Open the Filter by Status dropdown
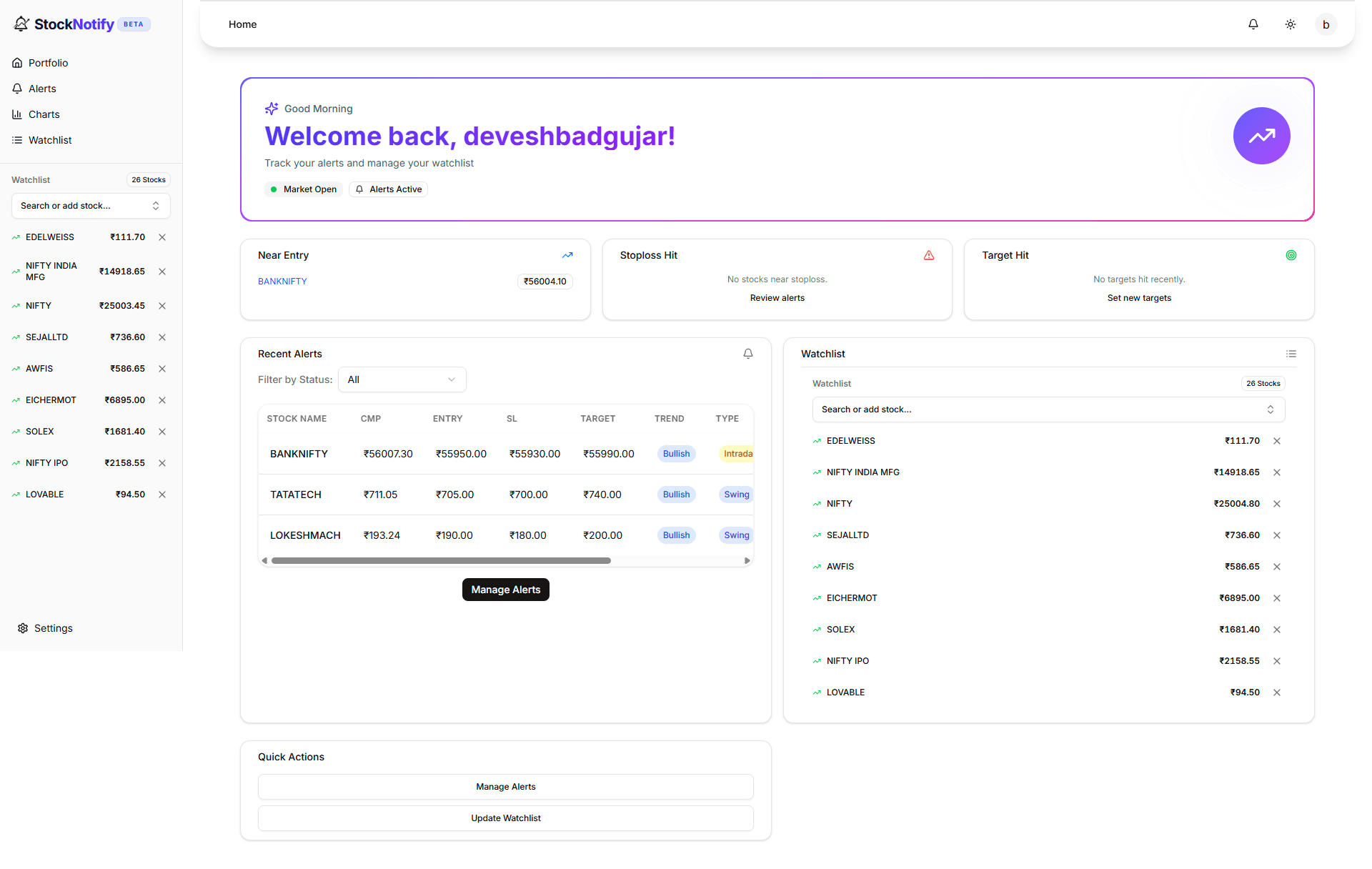The height and width of the screenshot is (869, 1372). (402, 379)
